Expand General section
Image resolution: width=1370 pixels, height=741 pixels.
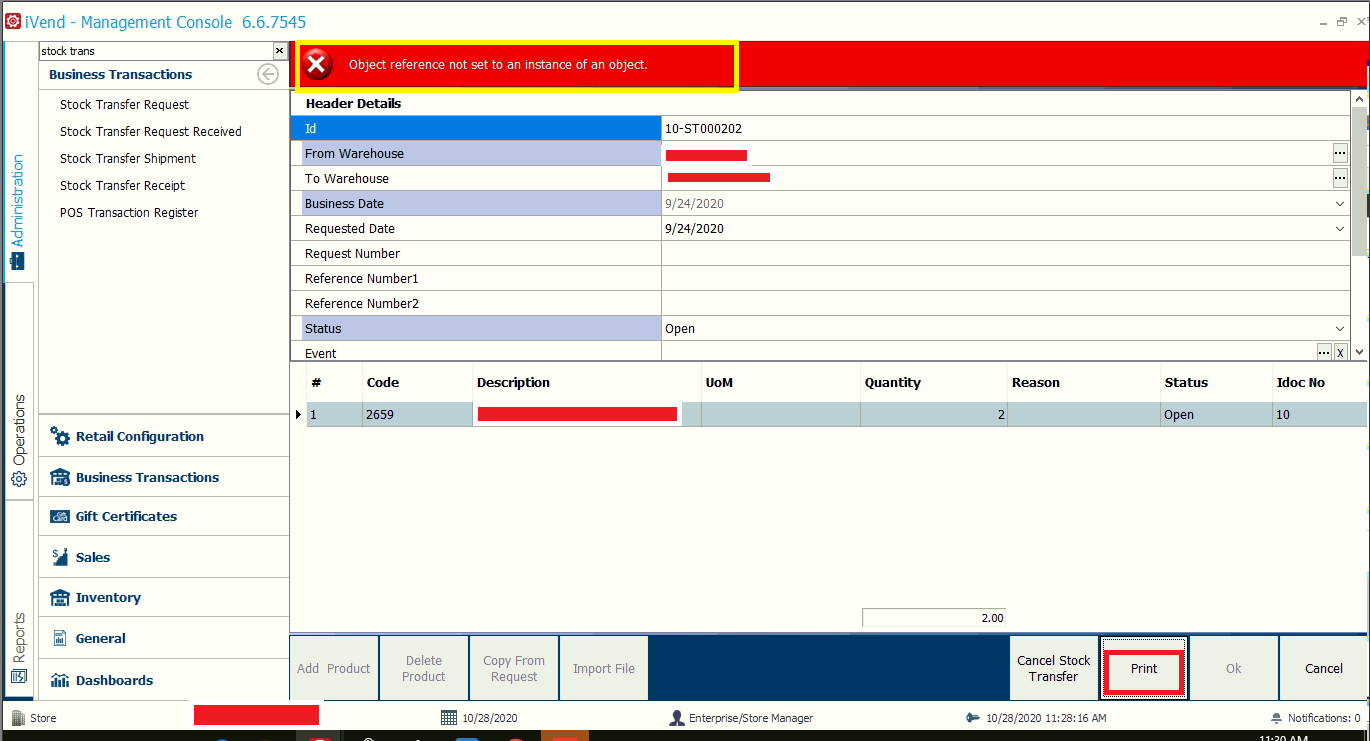(x=164, y=638)
